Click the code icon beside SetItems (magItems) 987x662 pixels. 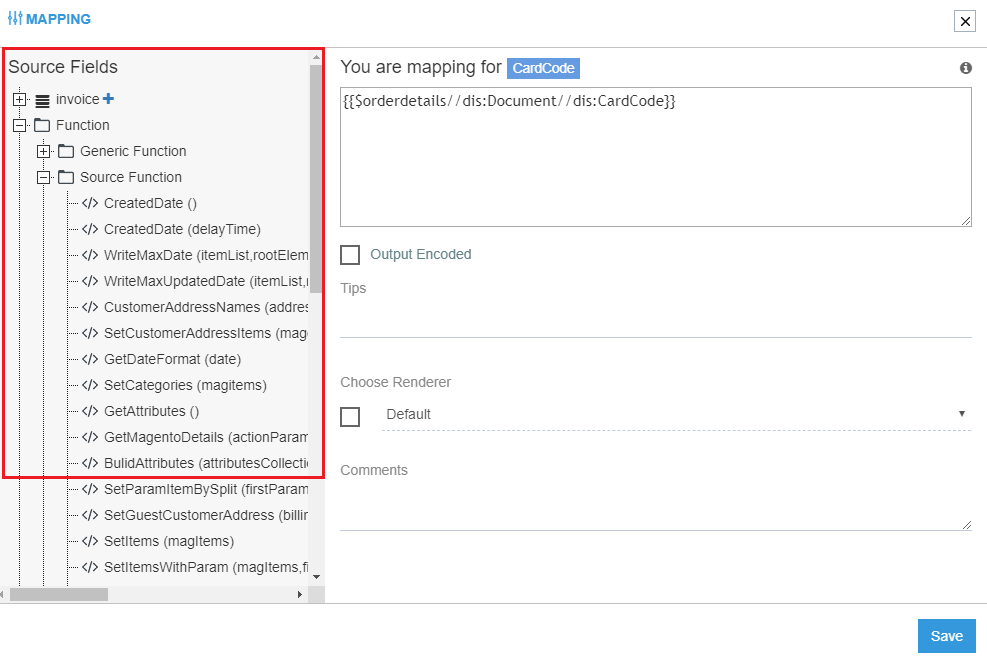90,541
